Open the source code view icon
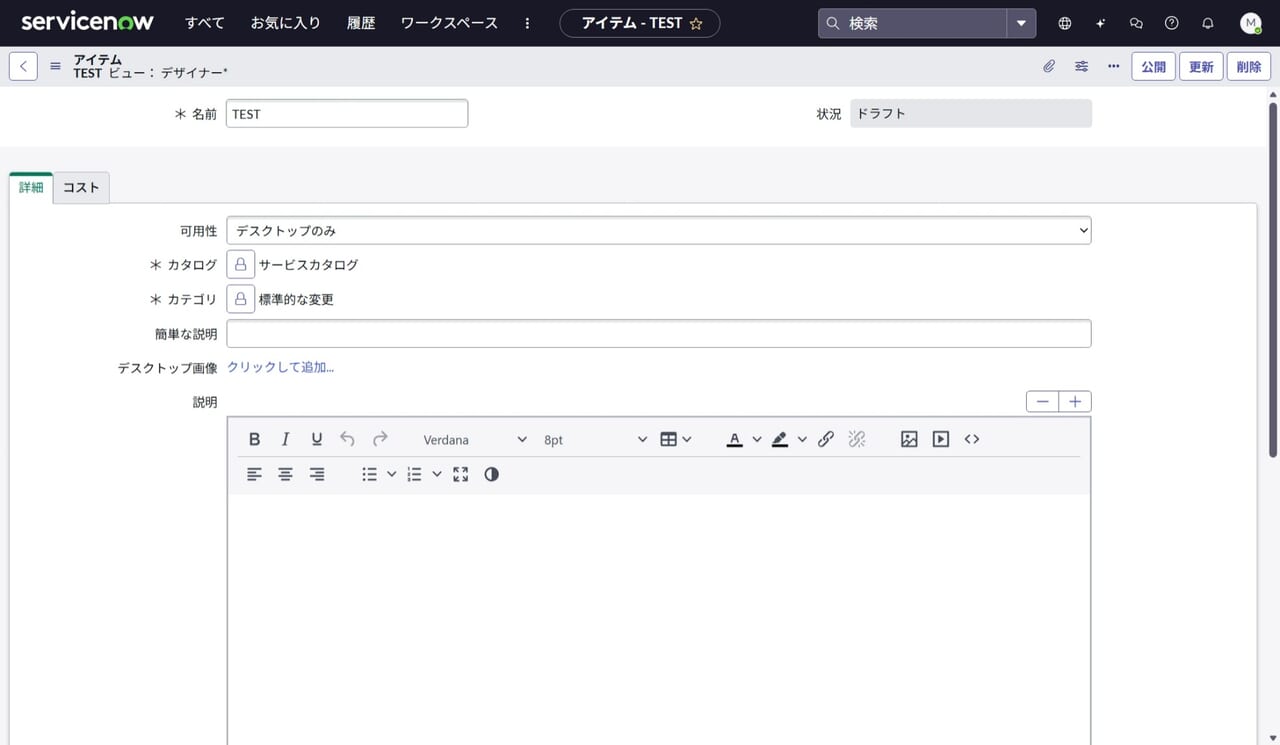The image size is (1280, 745). (972, 439)
